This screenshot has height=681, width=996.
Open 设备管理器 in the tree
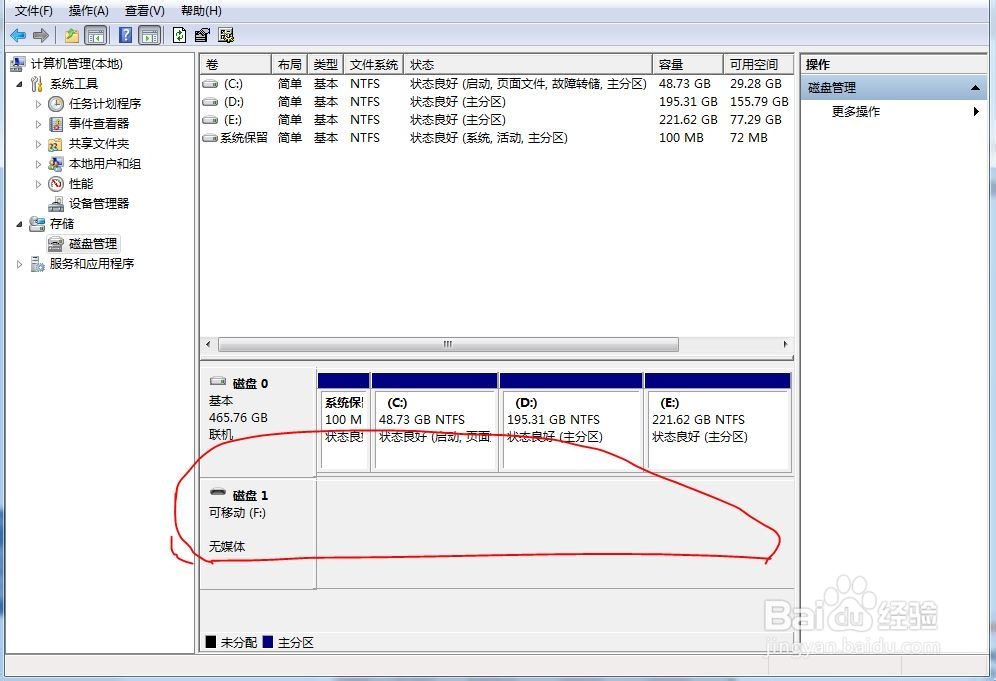tap(98, 204)
